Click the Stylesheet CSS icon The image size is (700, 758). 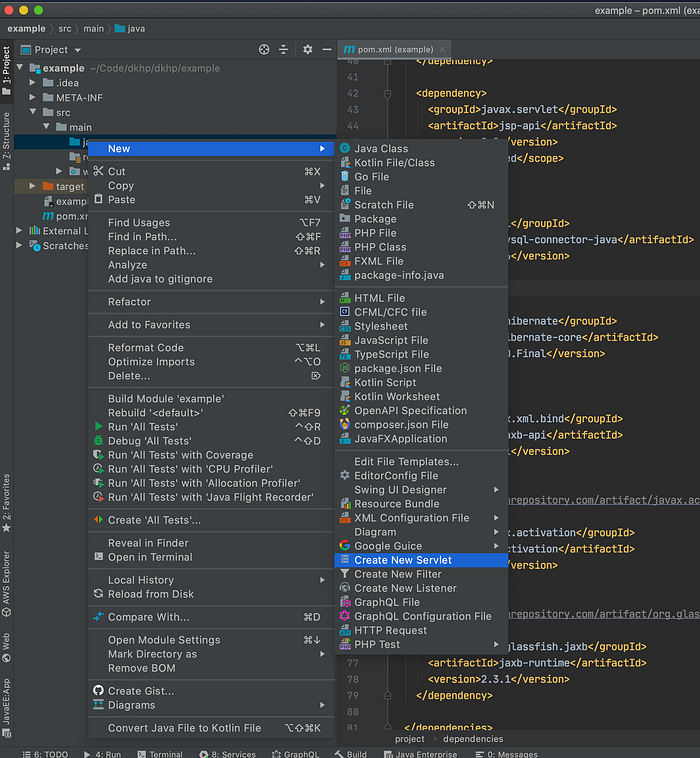[x=345, y=326]
